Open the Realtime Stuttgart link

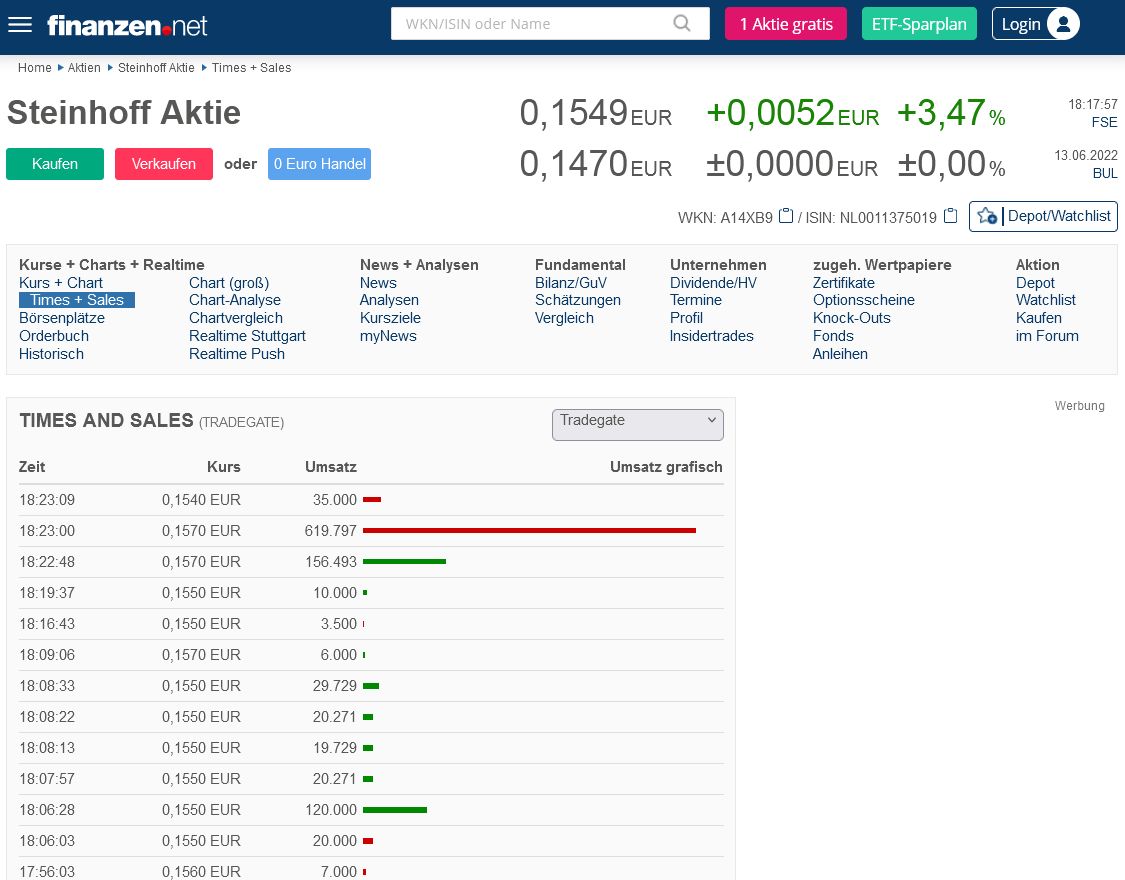click(247, 336)
